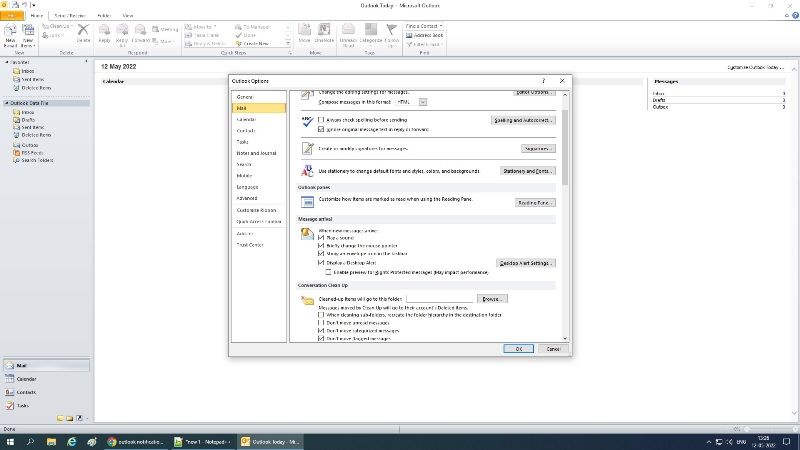Open Tasks in the bottom navigation pane

[46, 406]
